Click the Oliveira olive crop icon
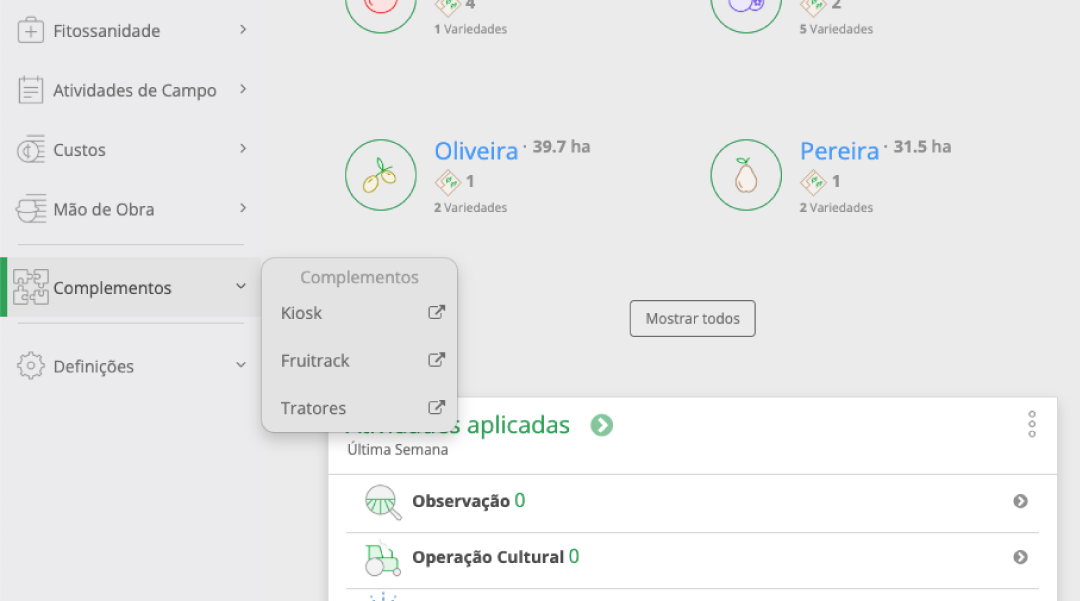The image size is (1080, 601). pyautogui.click(x=379, y=175)
